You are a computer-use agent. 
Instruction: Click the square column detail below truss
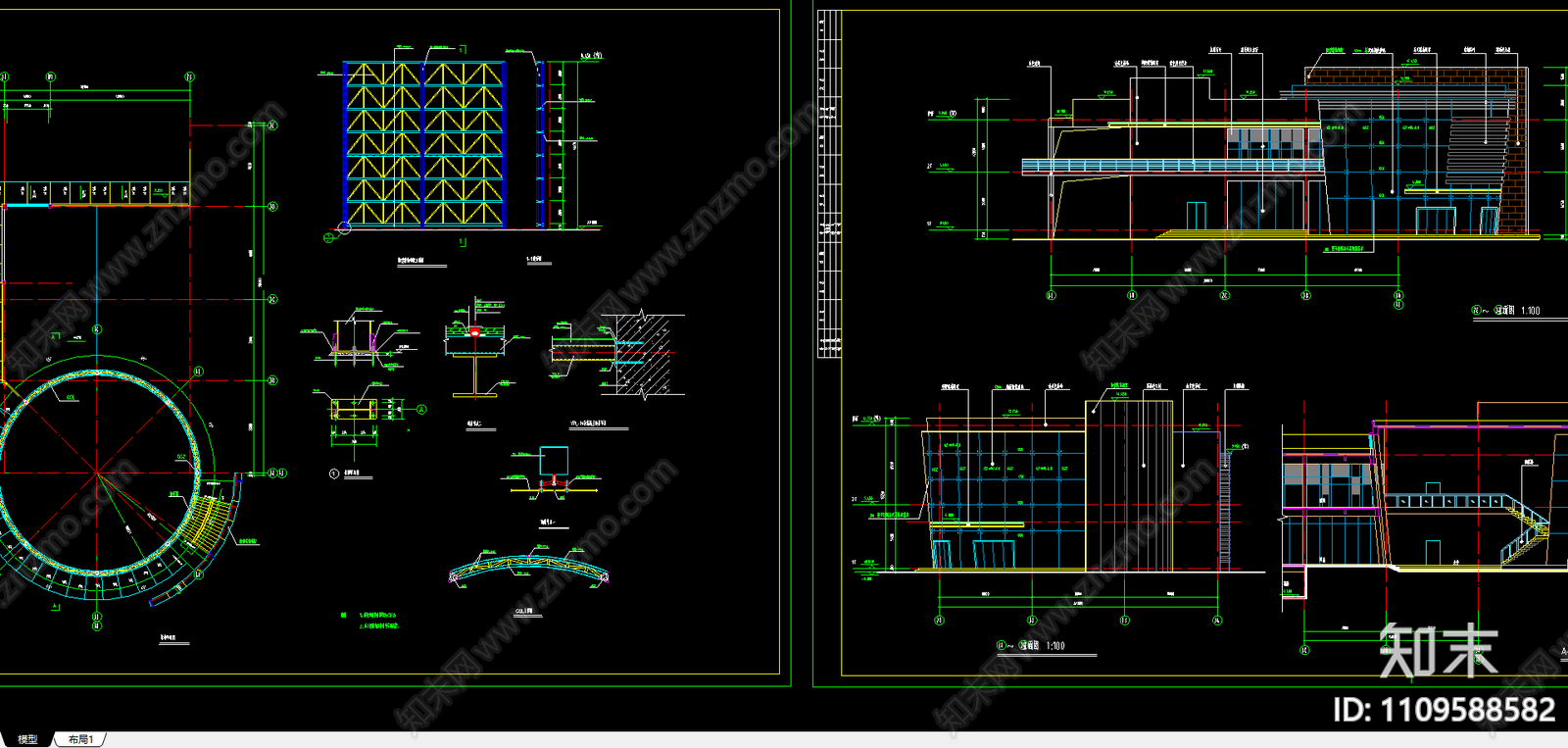pyautogui.click(x=554, y=462)
